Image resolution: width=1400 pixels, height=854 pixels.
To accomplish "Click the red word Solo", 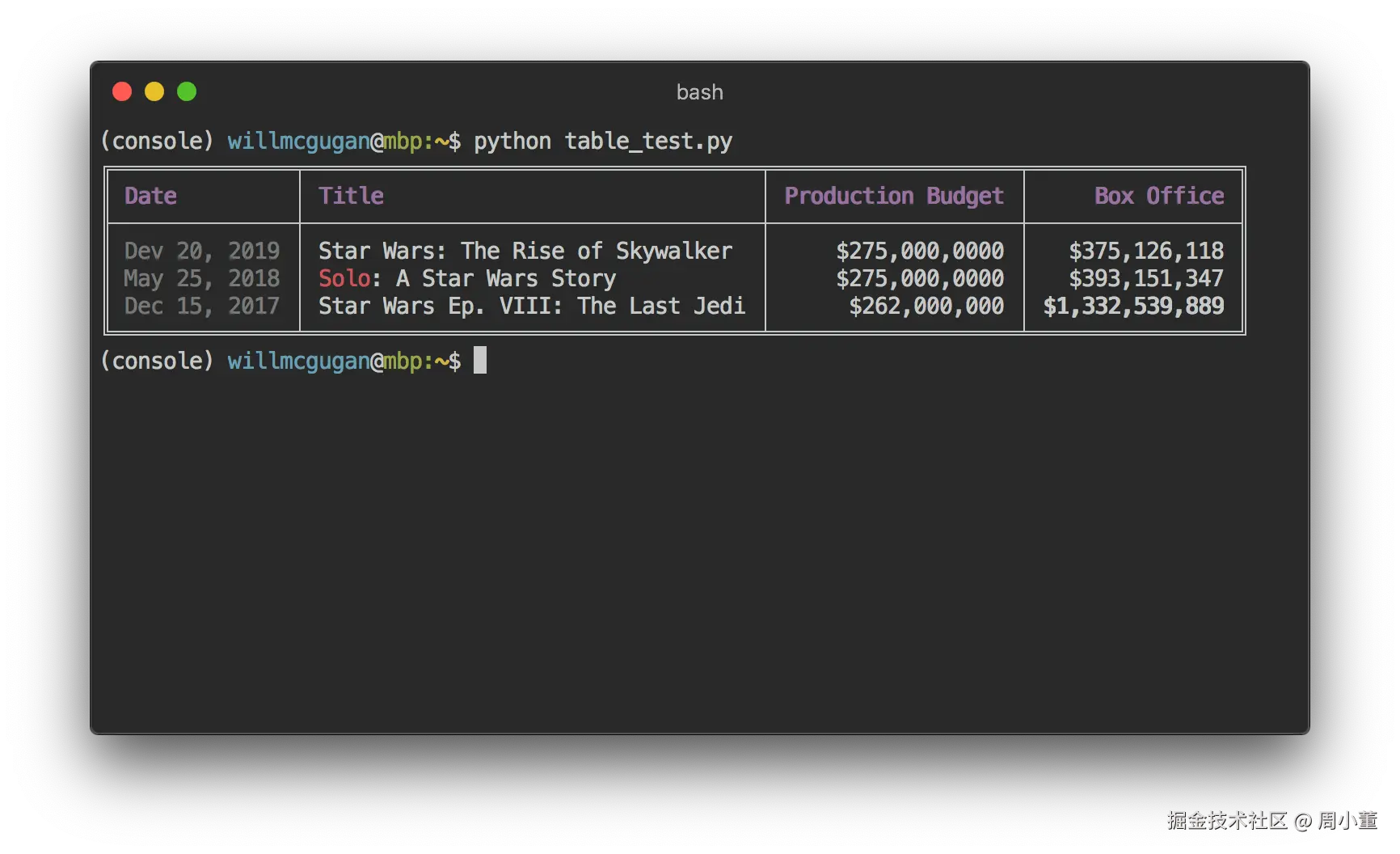I will 344,278.
